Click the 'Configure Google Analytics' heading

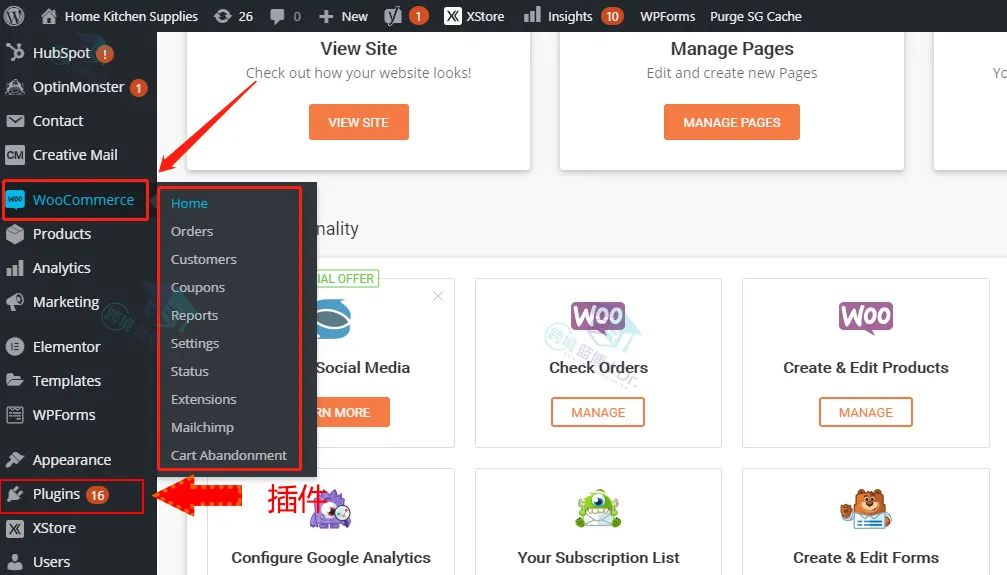(331, 558)
